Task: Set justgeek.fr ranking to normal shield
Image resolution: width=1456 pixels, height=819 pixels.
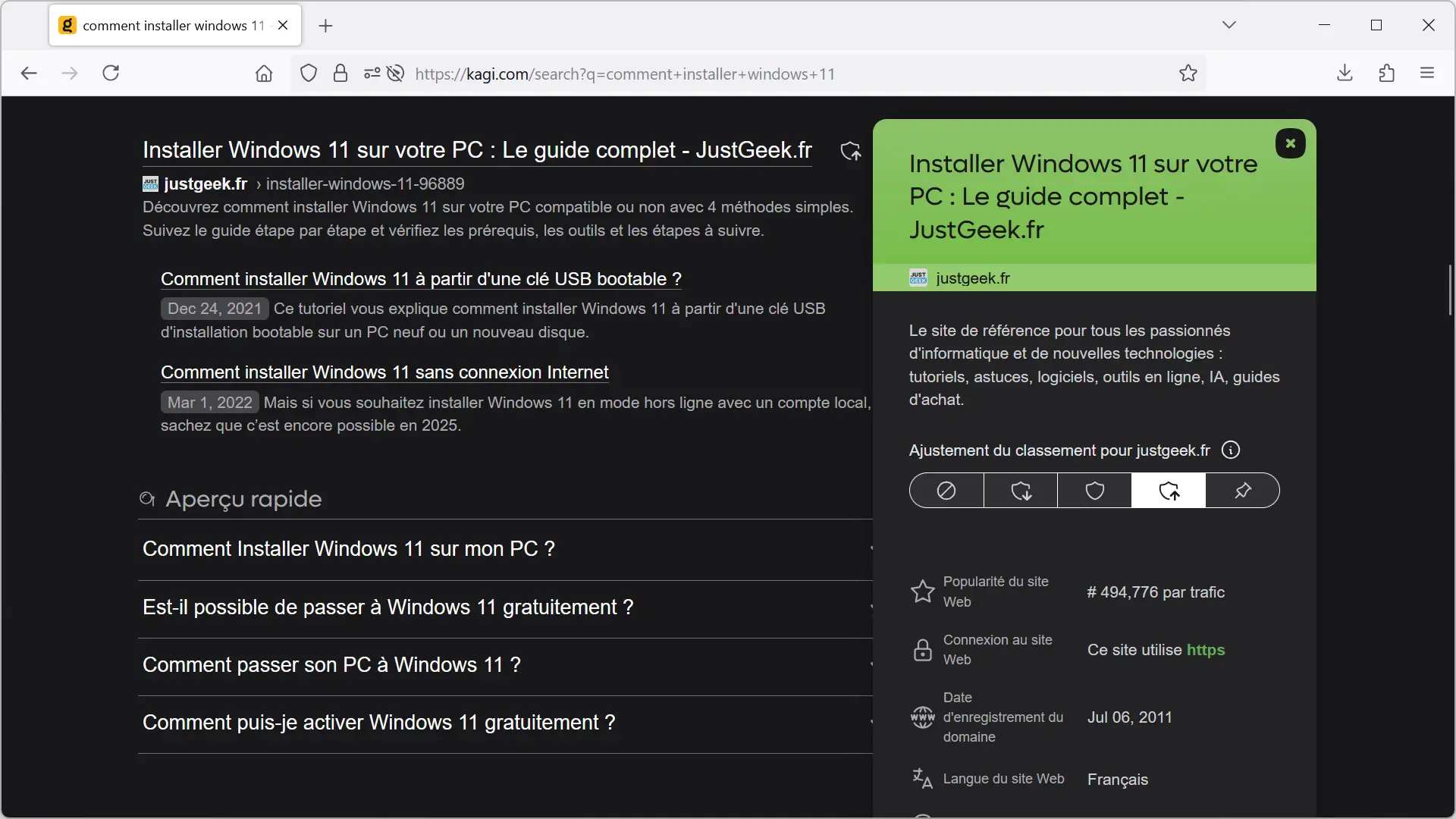Action: [x=1095, y=491]
